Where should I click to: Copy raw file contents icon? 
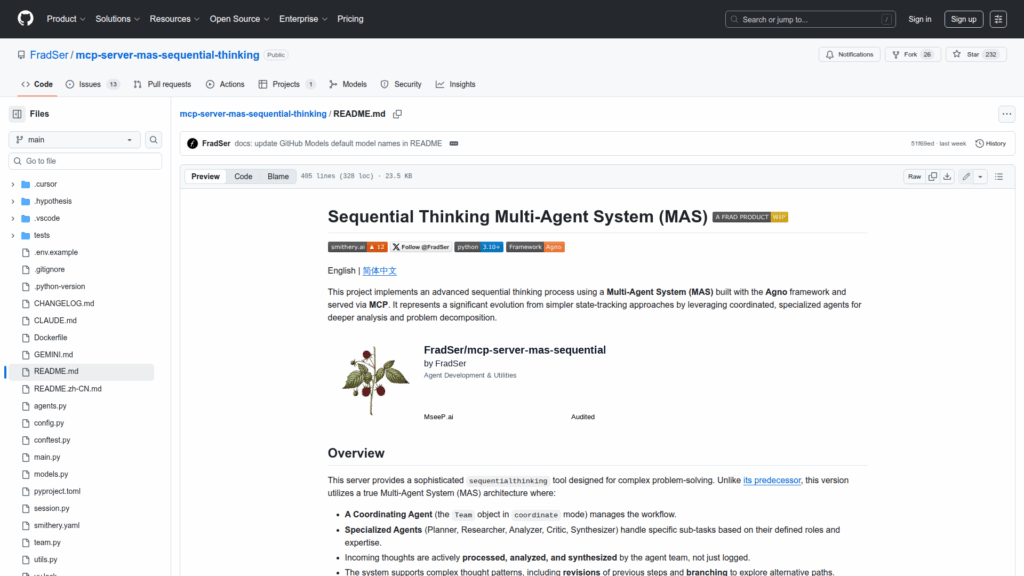pos(932,177)
